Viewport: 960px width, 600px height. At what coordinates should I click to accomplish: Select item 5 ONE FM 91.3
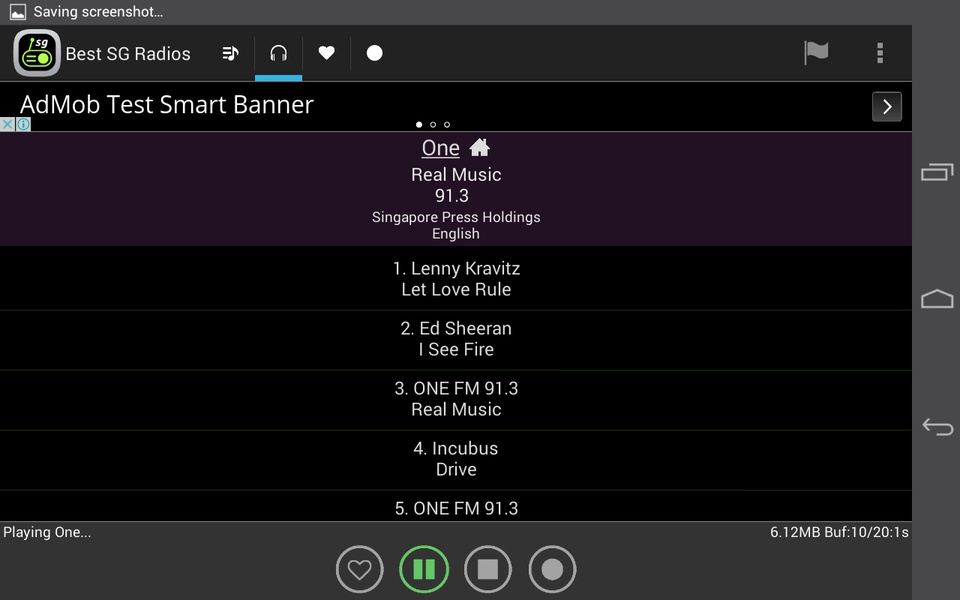[x=456, y=506]
